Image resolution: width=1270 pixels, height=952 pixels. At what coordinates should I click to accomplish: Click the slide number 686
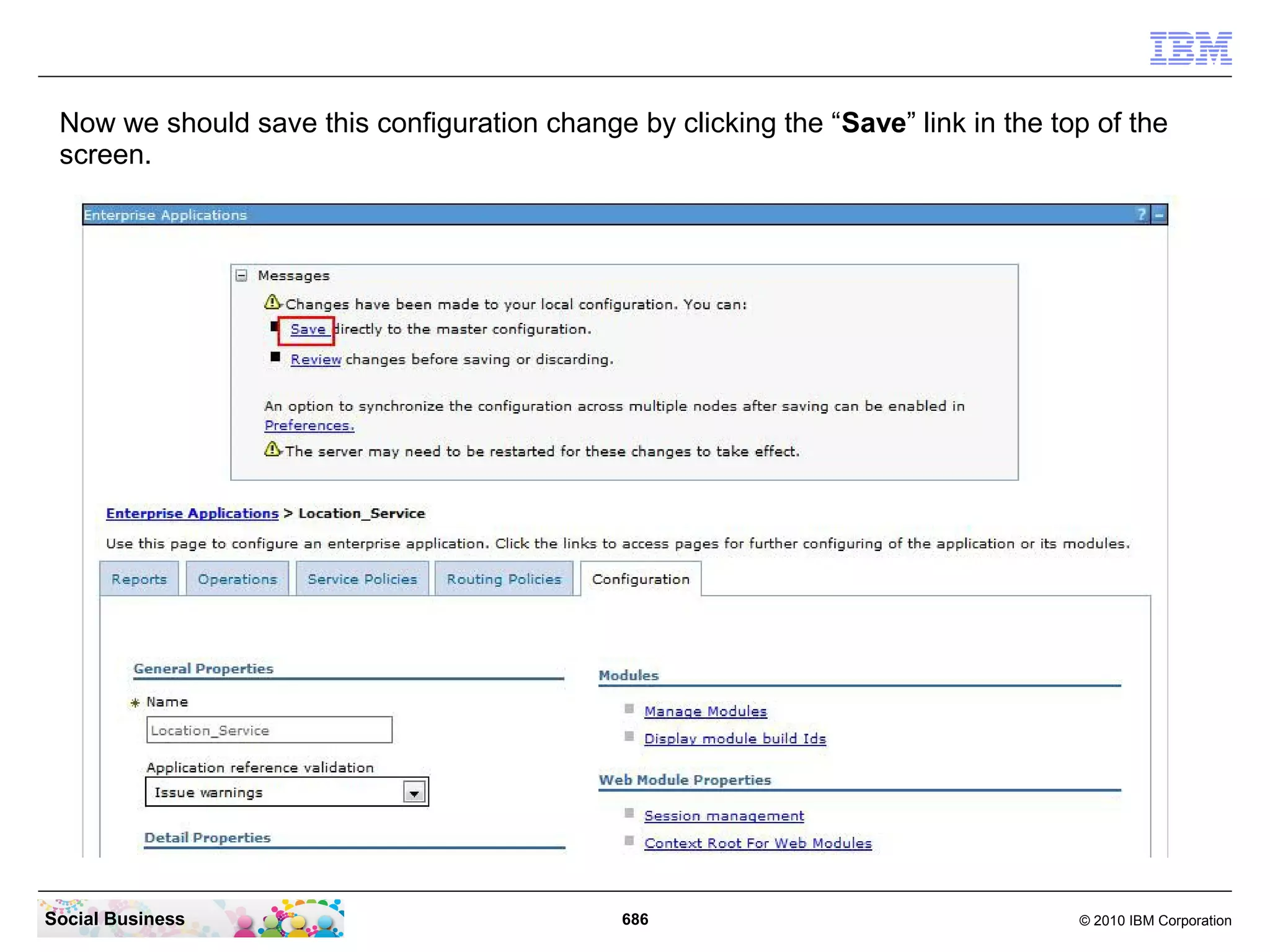tap(635, 919)
